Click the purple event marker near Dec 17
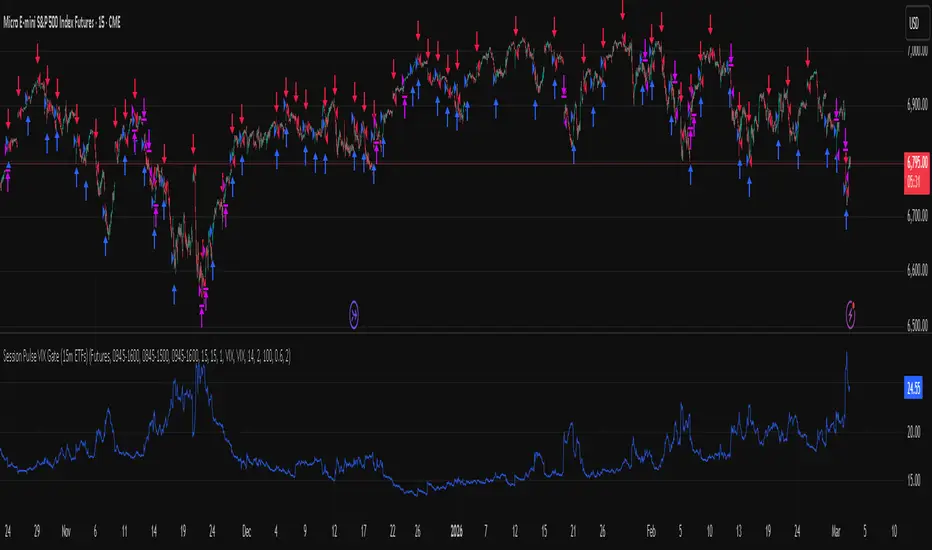The height and width of the screenshot is (550, 932). click(x=354, y=315)
